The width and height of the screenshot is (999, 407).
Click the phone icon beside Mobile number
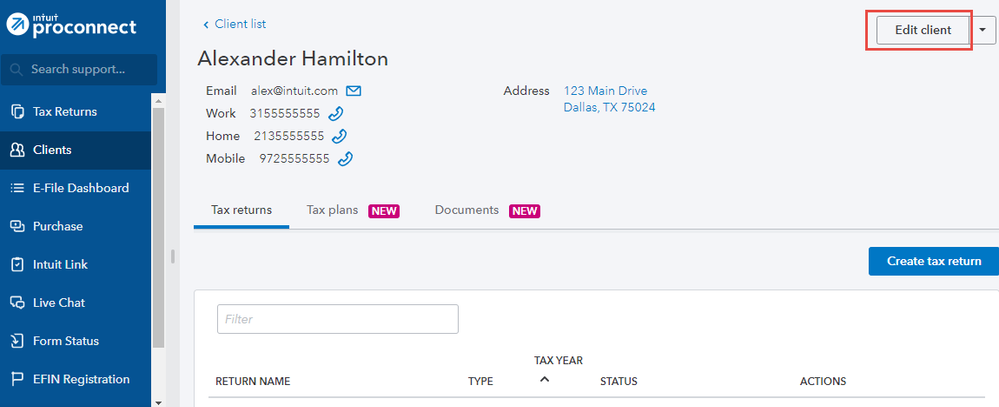(345, 159)
